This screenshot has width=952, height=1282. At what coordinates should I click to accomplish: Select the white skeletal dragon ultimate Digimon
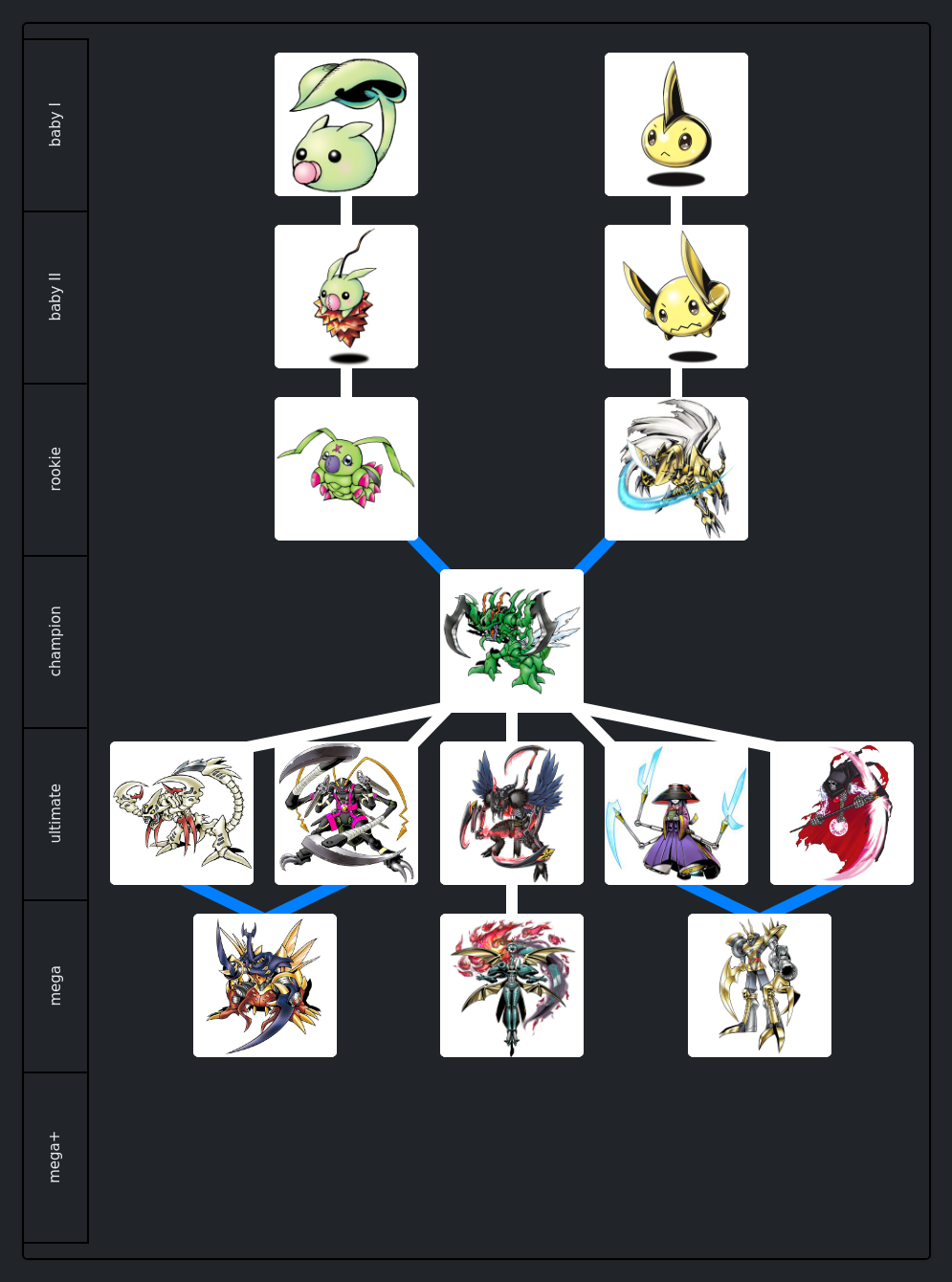pyautogui.click(x=182, y=813)
